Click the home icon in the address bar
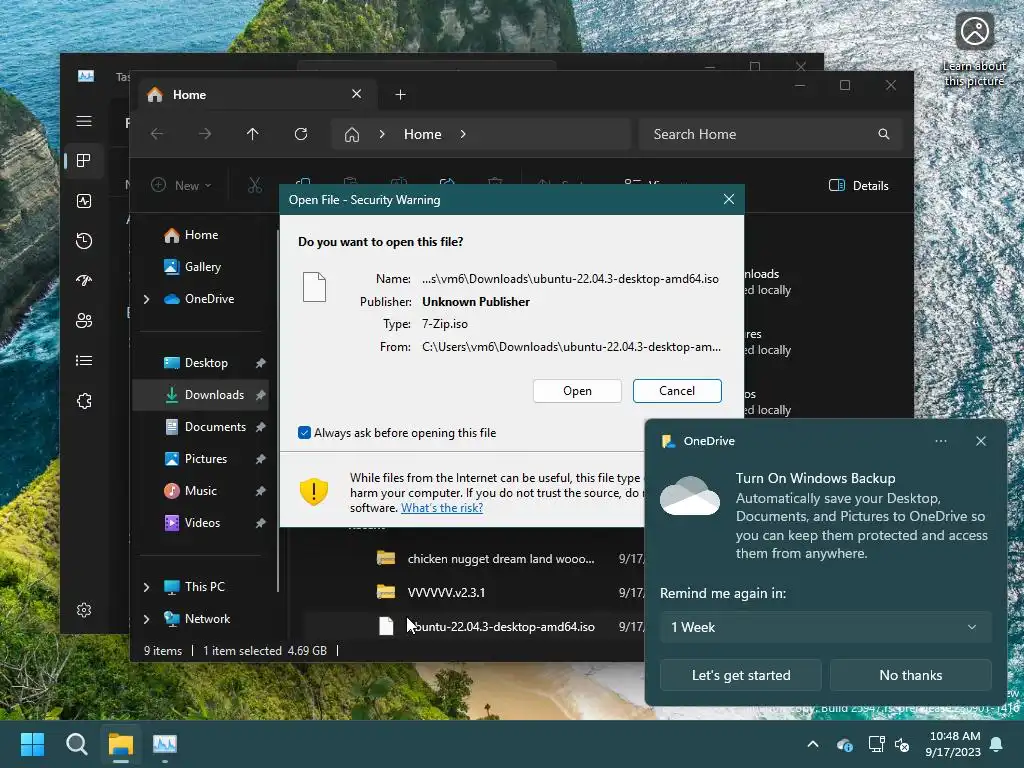The image size is (1024, 768). [352, 135]
